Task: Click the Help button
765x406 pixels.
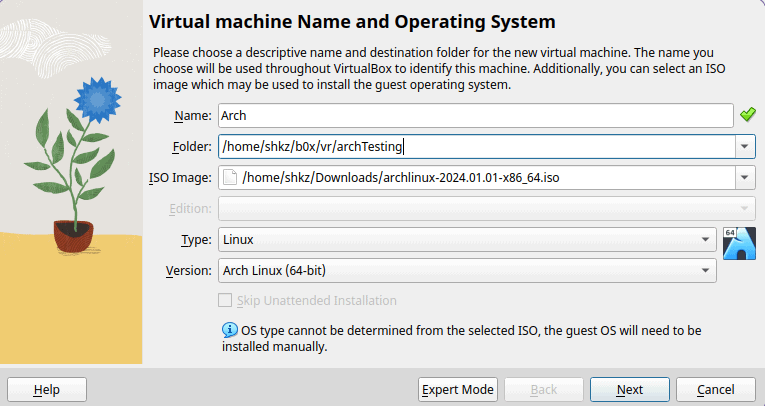Action: (47, 389)
